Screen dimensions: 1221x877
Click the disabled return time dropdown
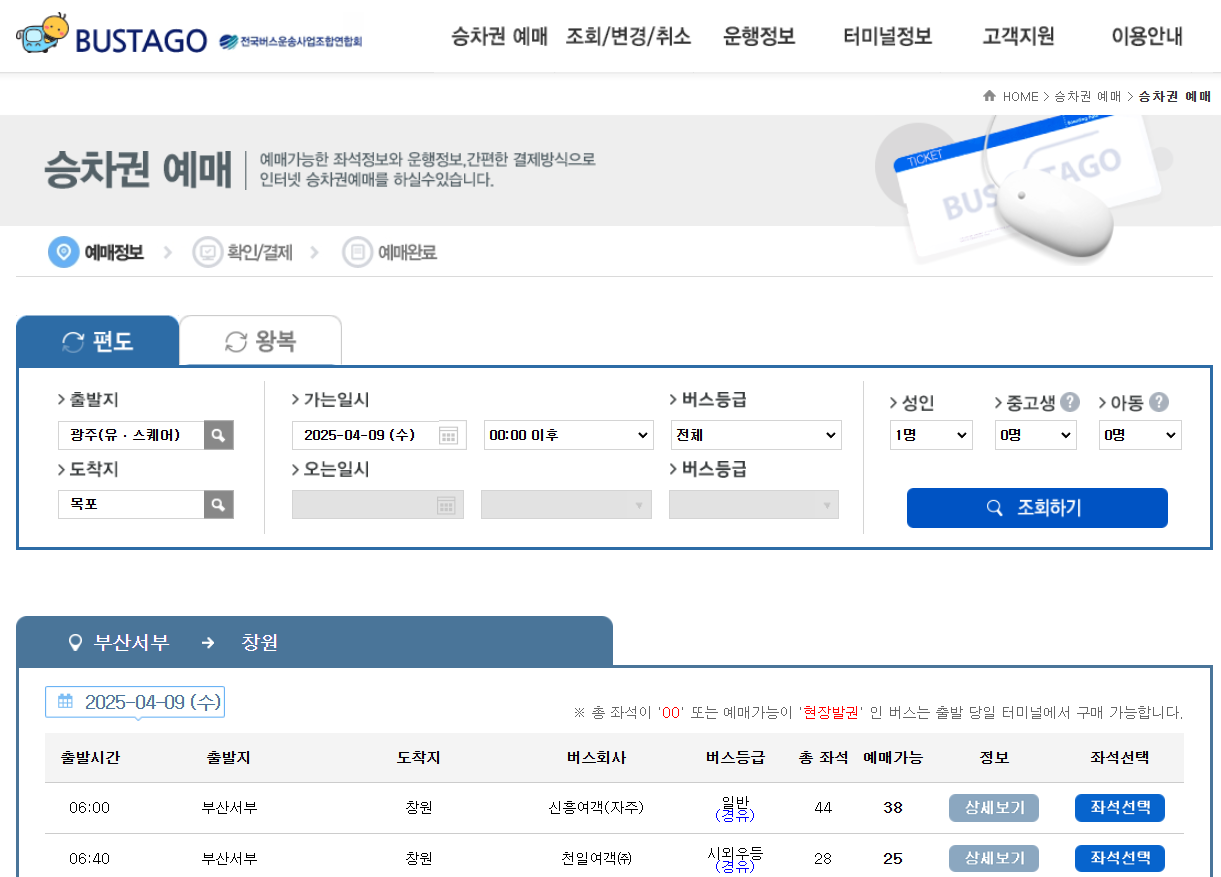(x=566, y=505)
